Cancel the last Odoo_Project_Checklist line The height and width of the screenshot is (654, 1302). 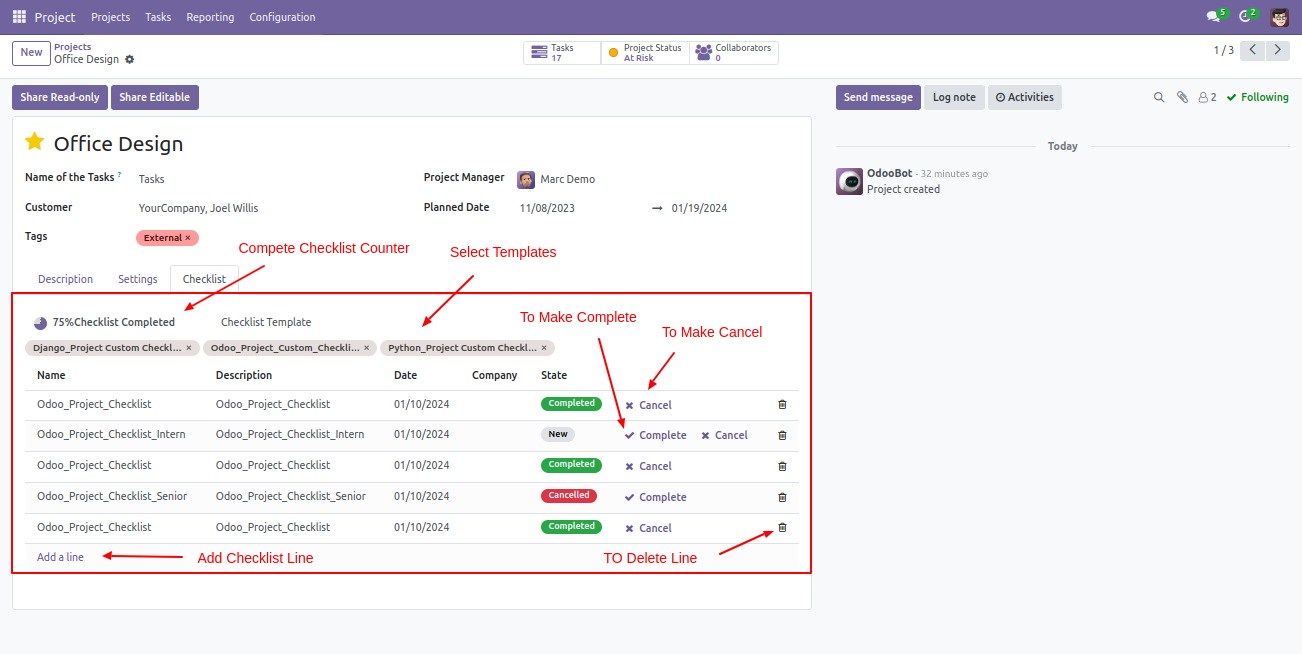648,528
